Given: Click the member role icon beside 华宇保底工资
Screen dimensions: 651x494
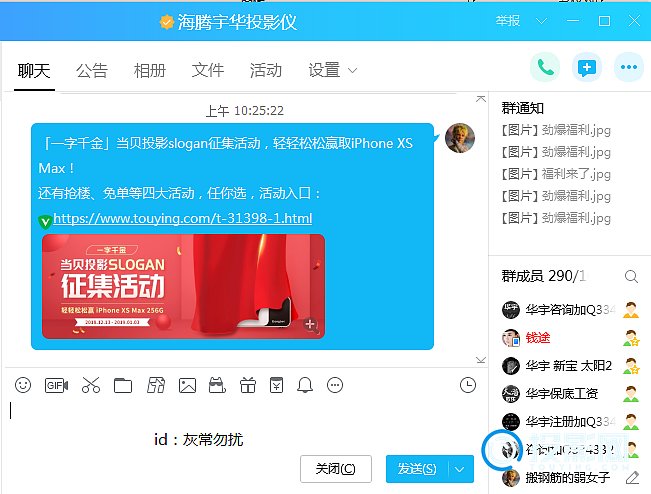Looking at the screenshot, I should [x=631, y=394].
